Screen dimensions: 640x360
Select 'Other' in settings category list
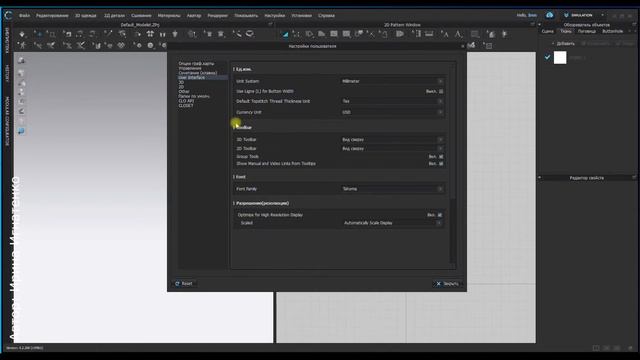[x=184, y=91]
